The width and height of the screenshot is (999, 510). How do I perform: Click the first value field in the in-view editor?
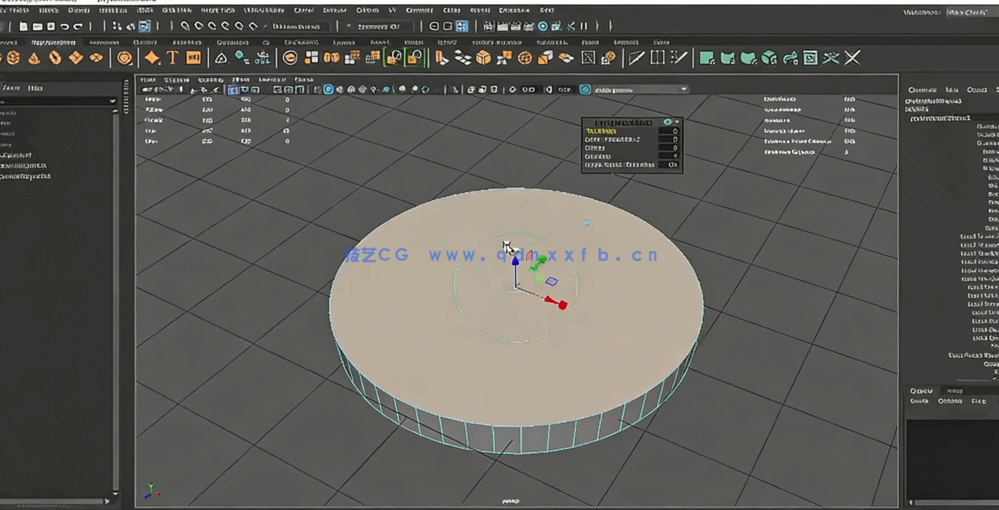(x=668, y=131)
